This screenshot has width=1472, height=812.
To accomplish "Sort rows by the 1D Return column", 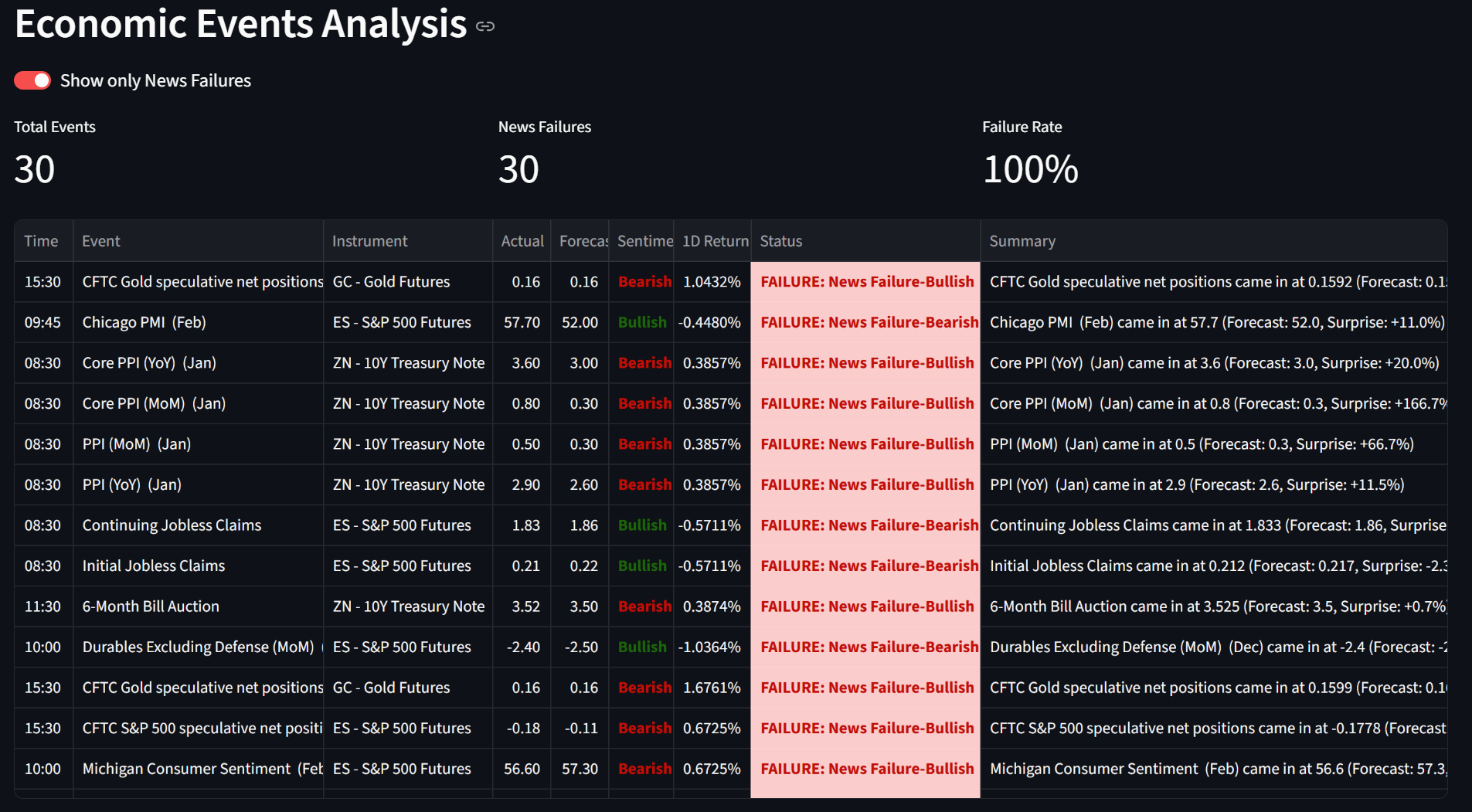I will (x=713, y=240).
